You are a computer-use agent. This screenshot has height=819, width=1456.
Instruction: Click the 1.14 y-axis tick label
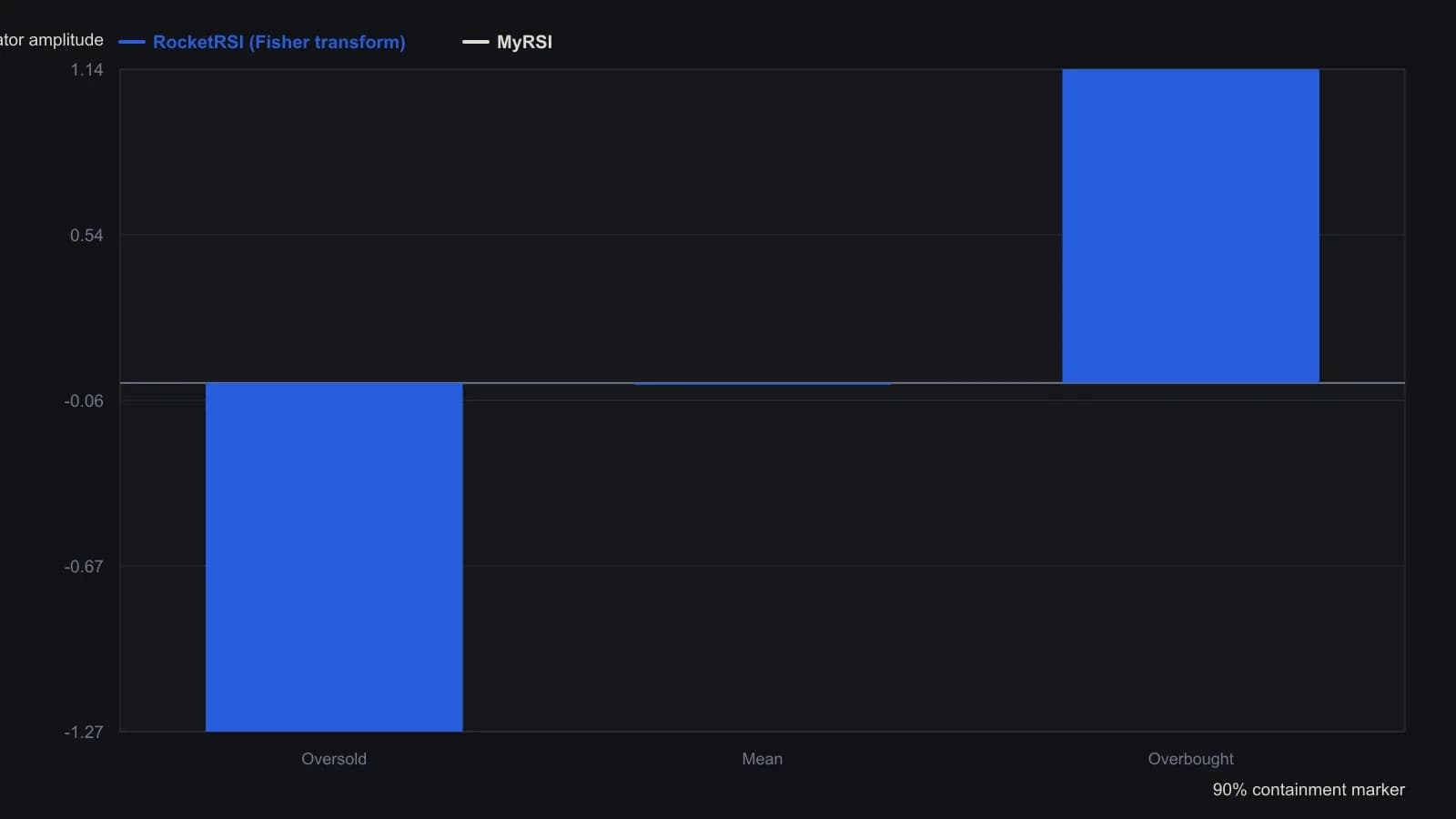click(x=87, y=70)
